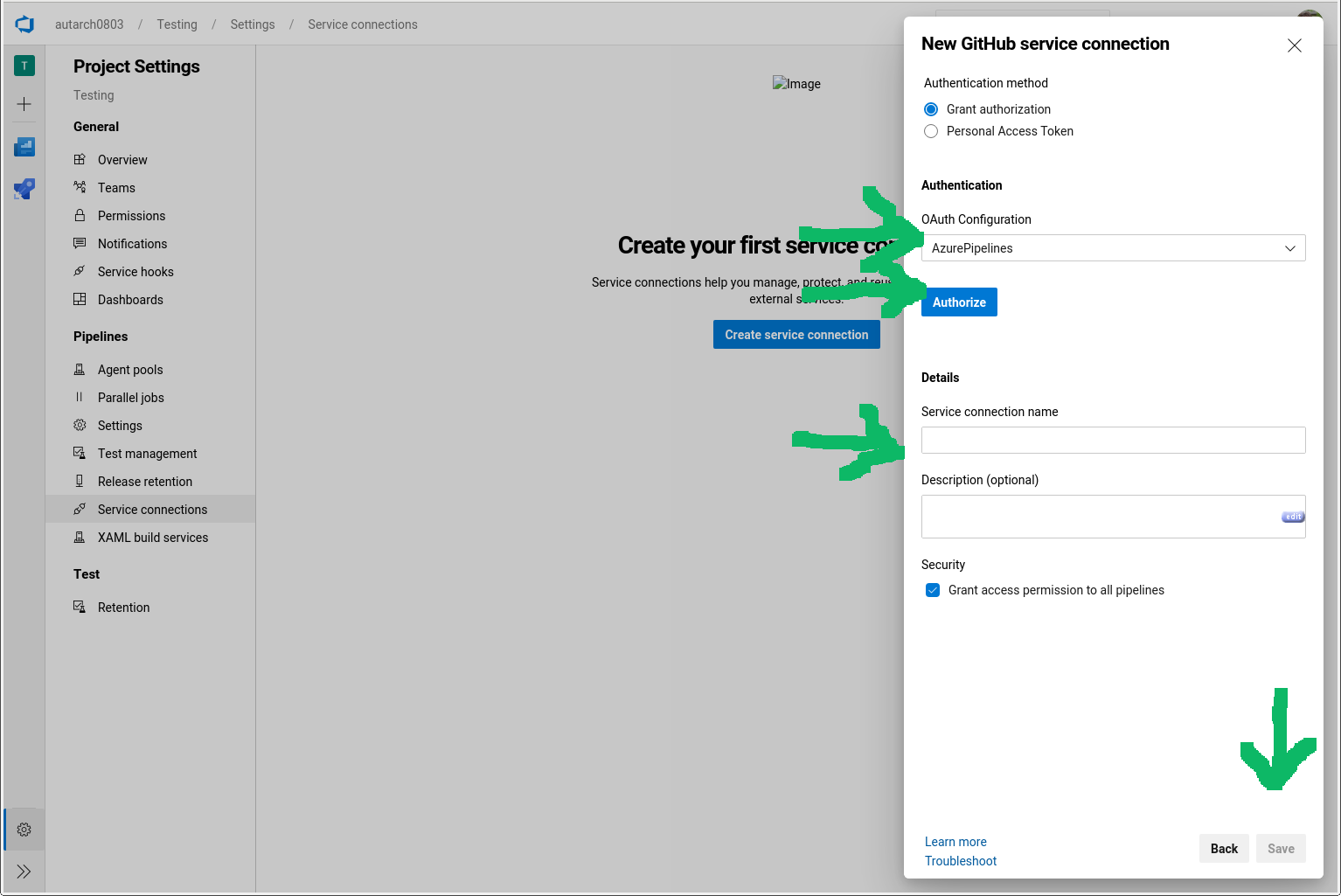Screen dimensions: 1341x896
Task: Click the edit badge in Description field
Action: point(1293,517)
